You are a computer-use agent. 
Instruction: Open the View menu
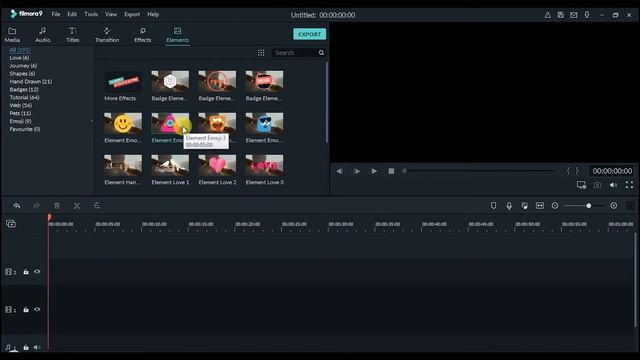(x=111, y=14)
